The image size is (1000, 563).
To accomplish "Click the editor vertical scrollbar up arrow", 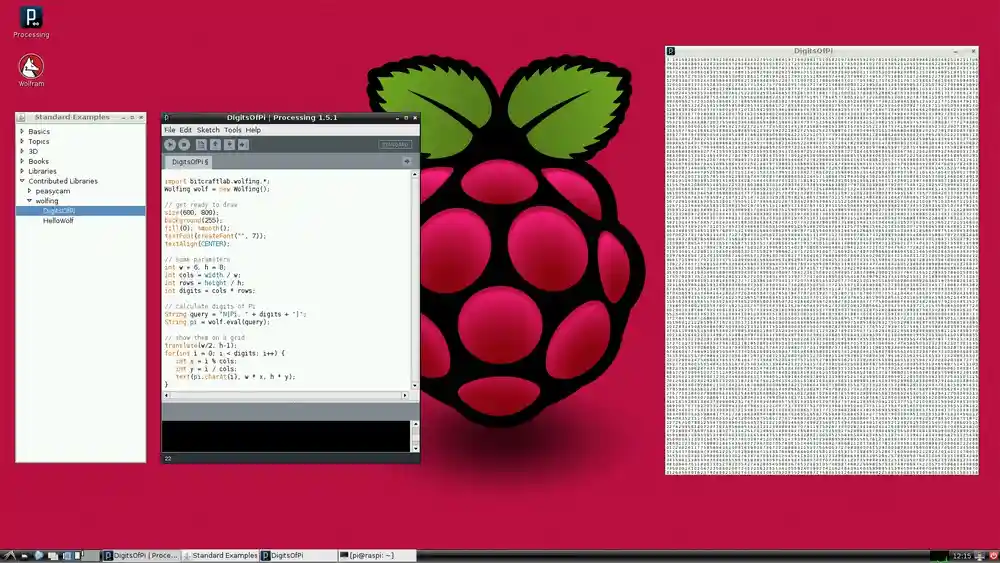I will pyautogui.click(x=415, y=174).
